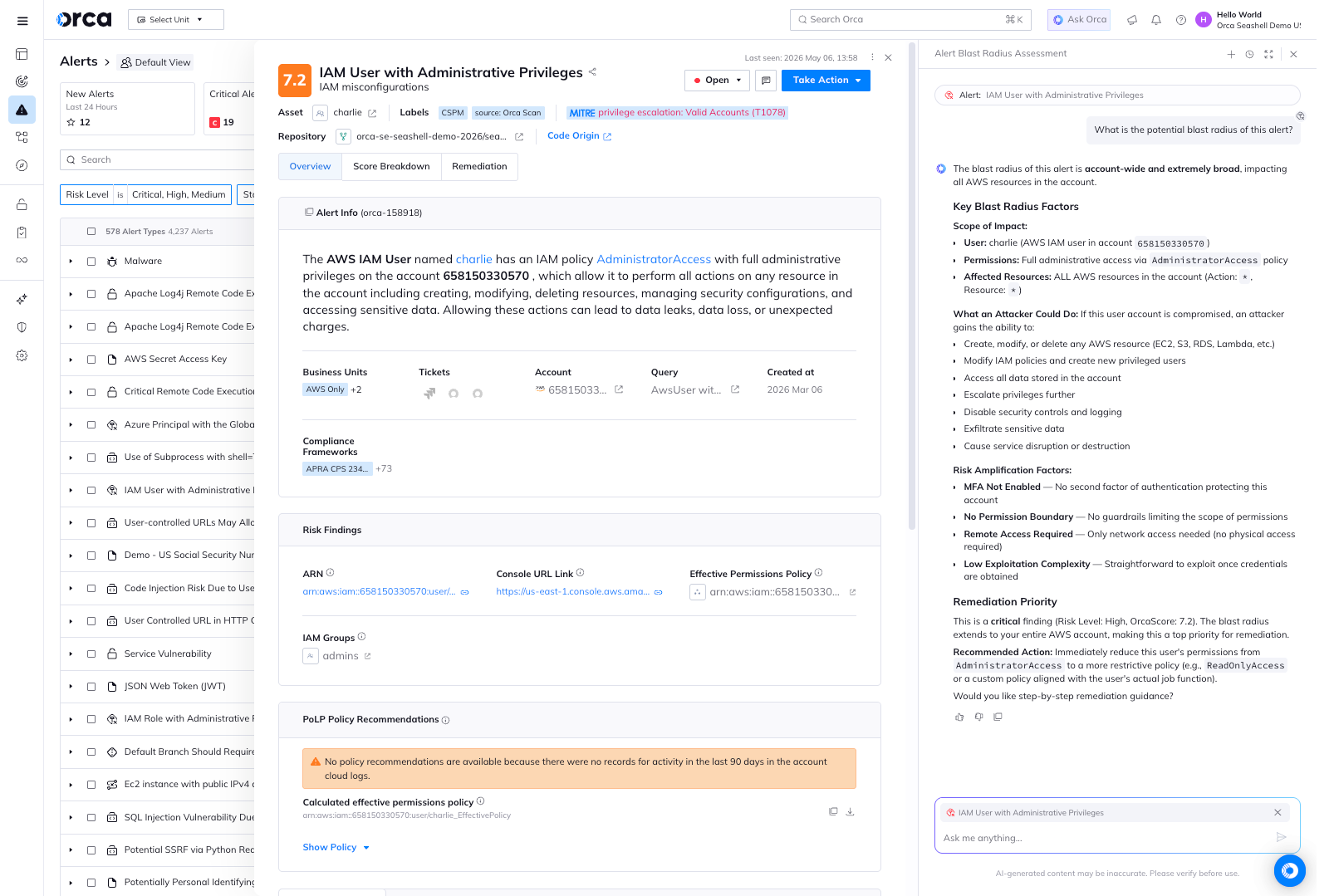This screenshot has width=1329, height=896.
Task: Expand Show Policy section
Action: click(x=336, y=847)
